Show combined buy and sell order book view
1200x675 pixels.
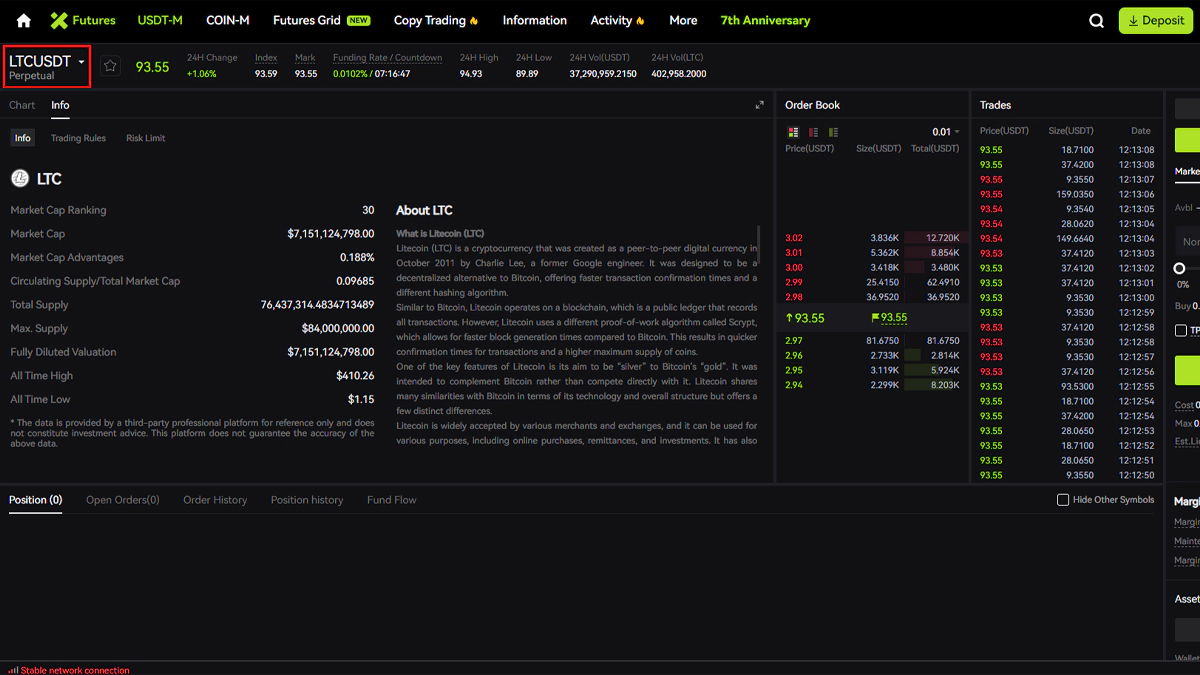coord(794,132)
